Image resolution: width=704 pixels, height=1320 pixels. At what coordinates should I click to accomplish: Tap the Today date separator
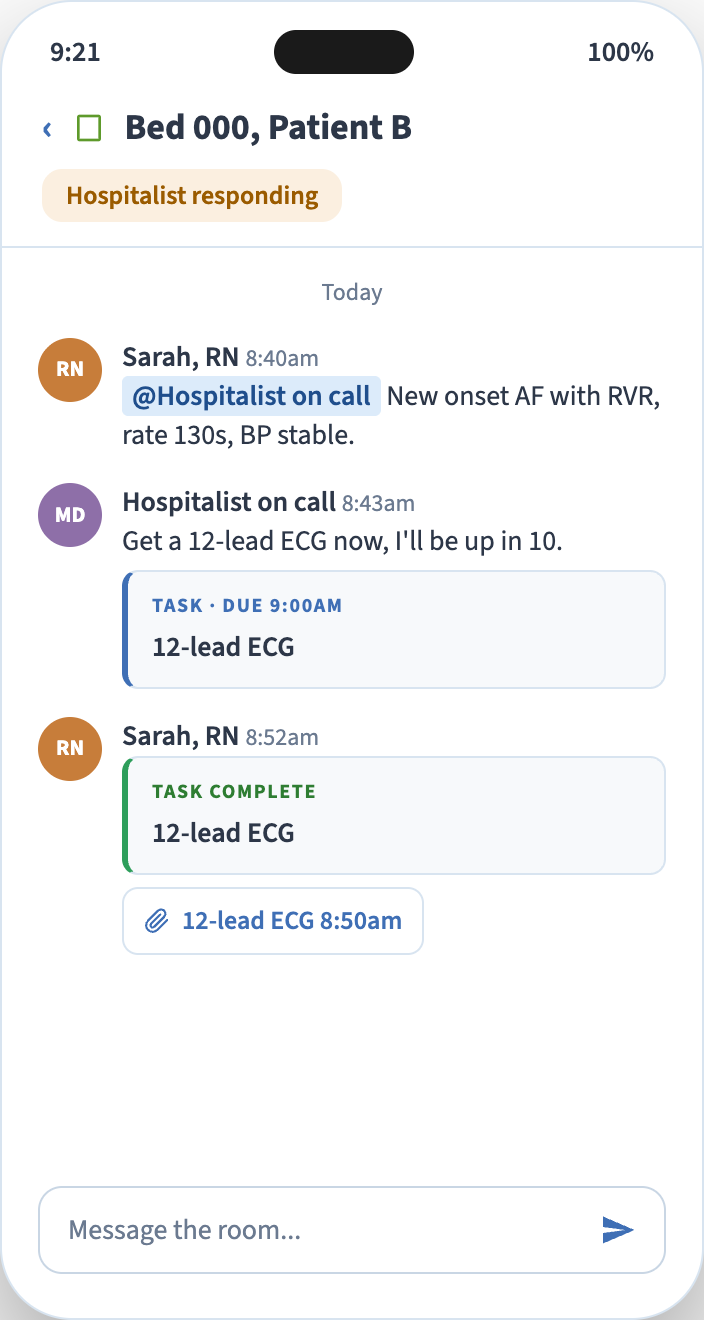352,292
